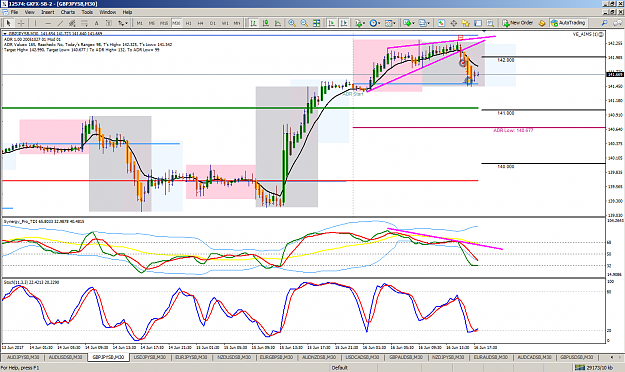Switch to GBPUSDSB,M30 chart tab
The width and height of the screenshot is (625, 372).
577,357
